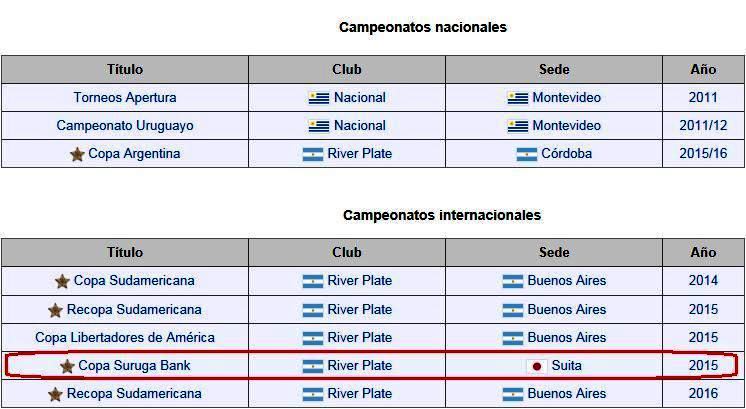Click star icon beside Copa Suruga Bank
Image resolution: width=746 pixels, height=409 pixels.
[x=67, y=366]
